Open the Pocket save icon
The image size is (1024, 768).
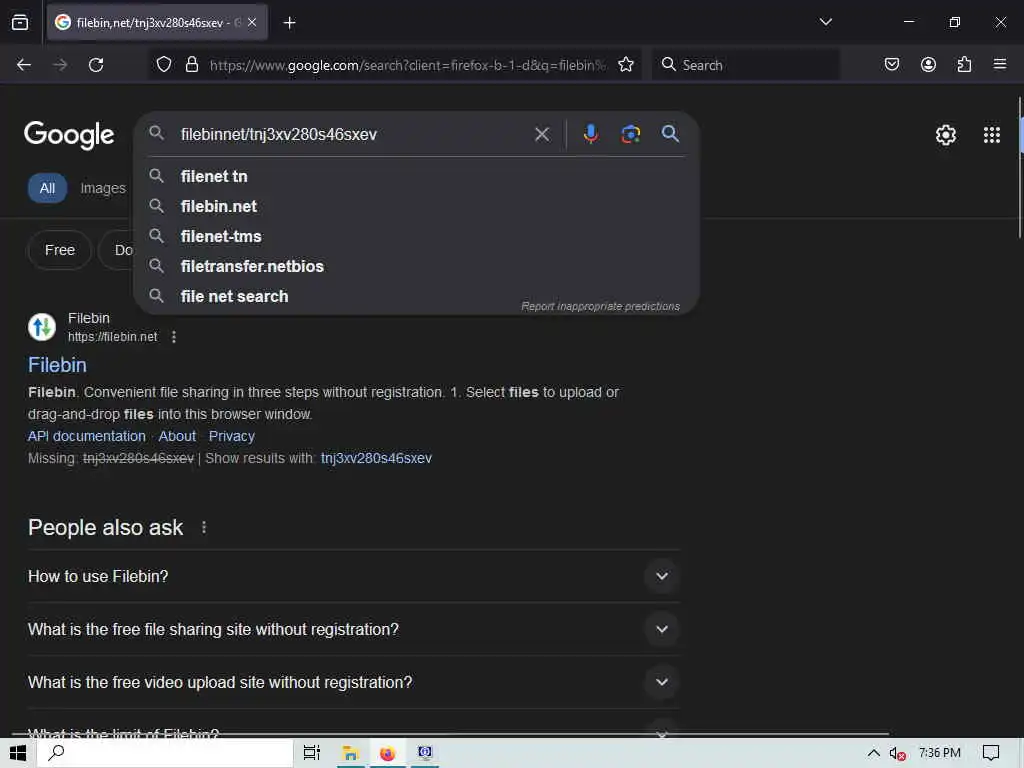coord(891,65)
